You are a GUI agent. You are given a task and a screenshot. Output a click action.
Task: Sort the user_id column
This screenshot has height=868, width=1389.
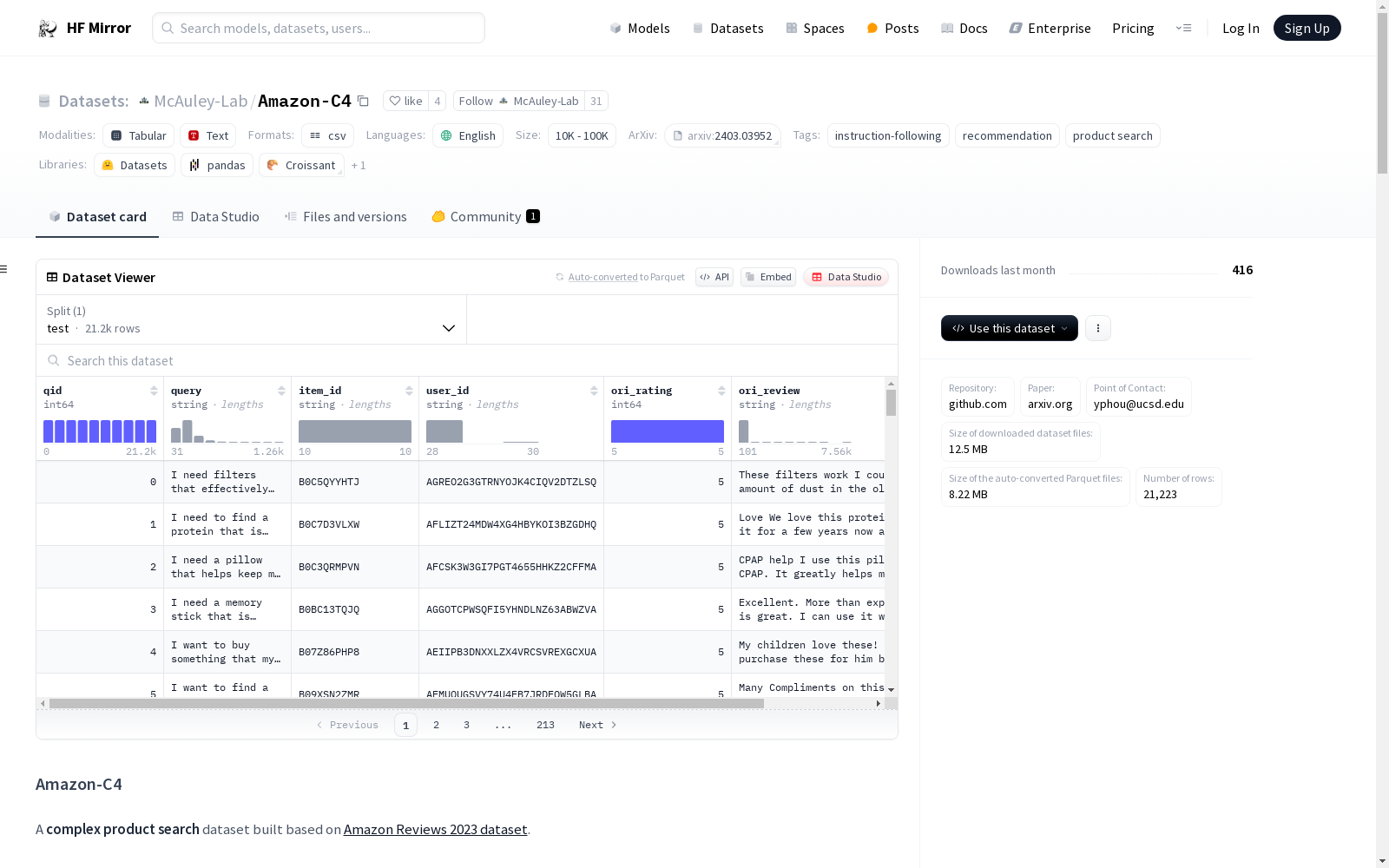(x=594, y=391)
